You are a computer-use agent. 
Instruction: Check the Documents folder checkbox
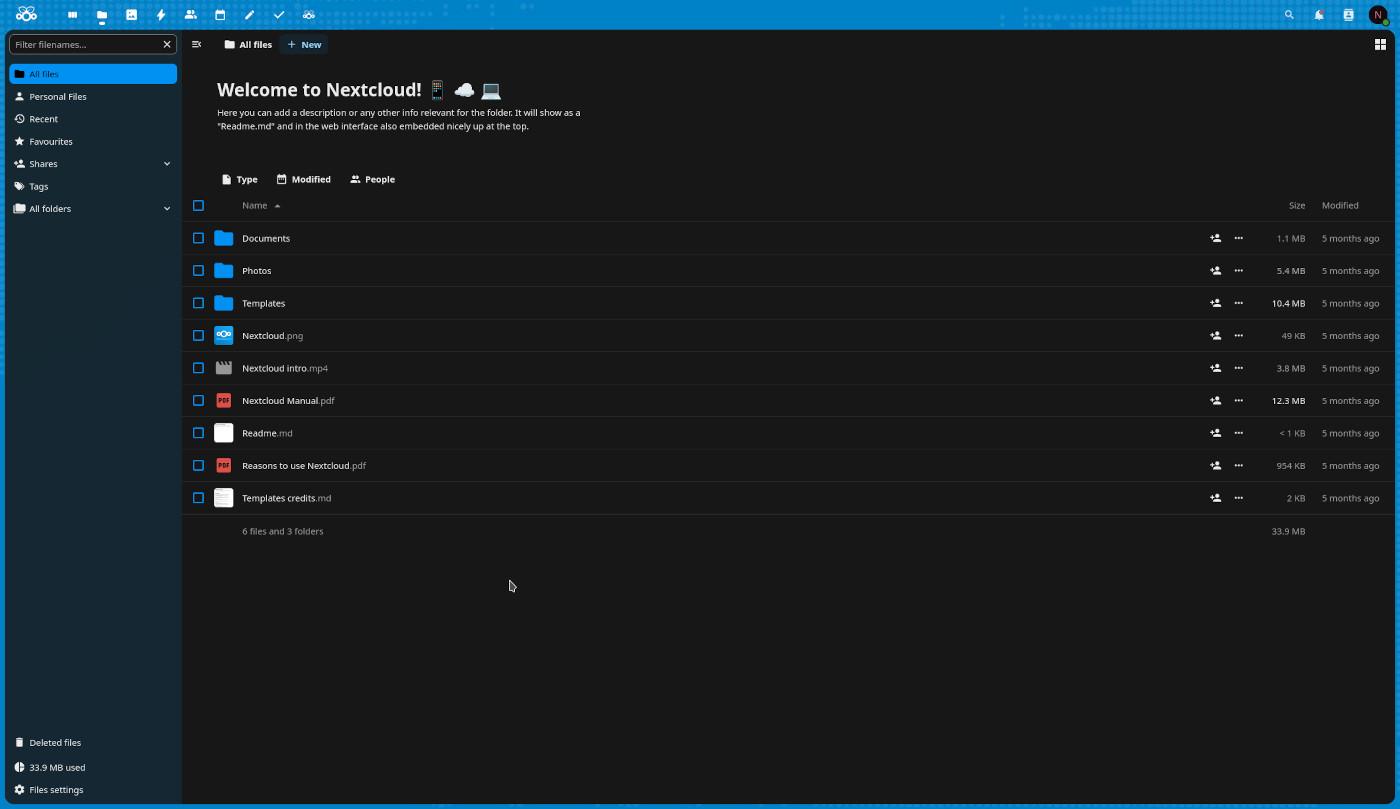tap(198, 238)
